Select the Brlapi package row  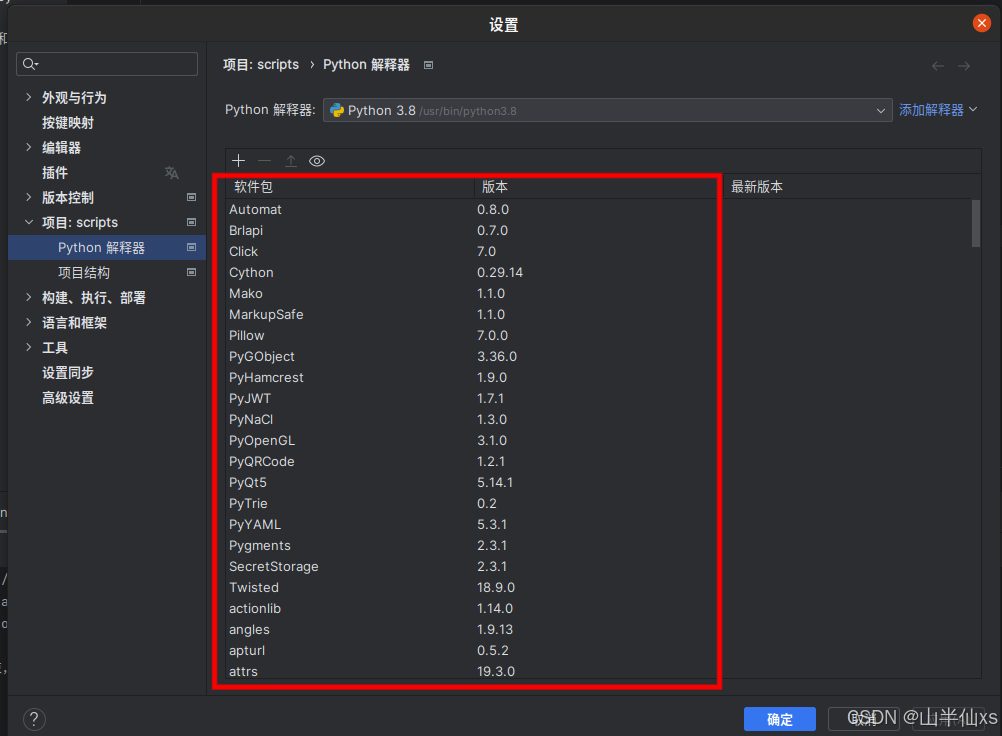tap(599, 231)
